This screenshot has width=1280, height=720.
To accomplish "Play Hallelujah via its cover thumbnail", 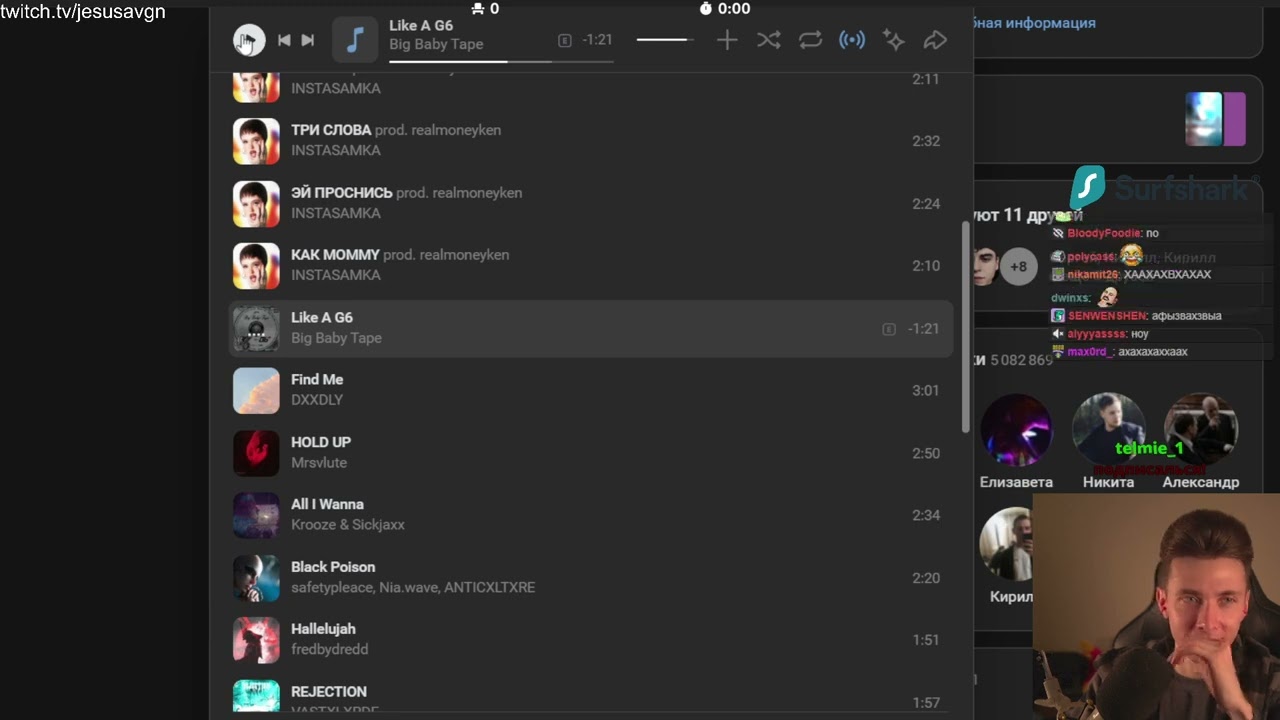I will coord(256,640).
